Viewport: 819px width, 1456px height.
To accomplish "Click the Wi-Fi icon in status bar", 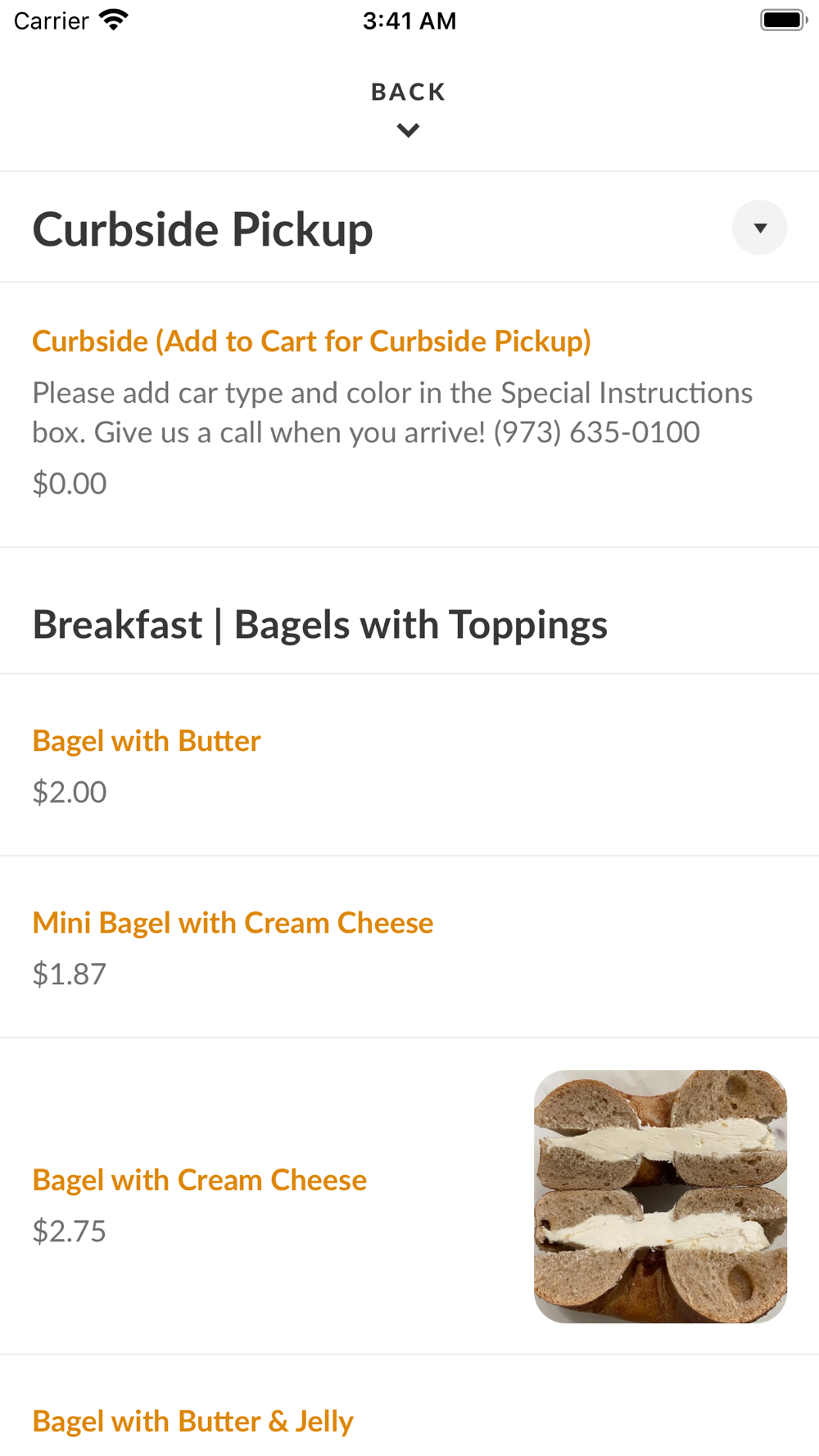I will [x=114, y=20].
